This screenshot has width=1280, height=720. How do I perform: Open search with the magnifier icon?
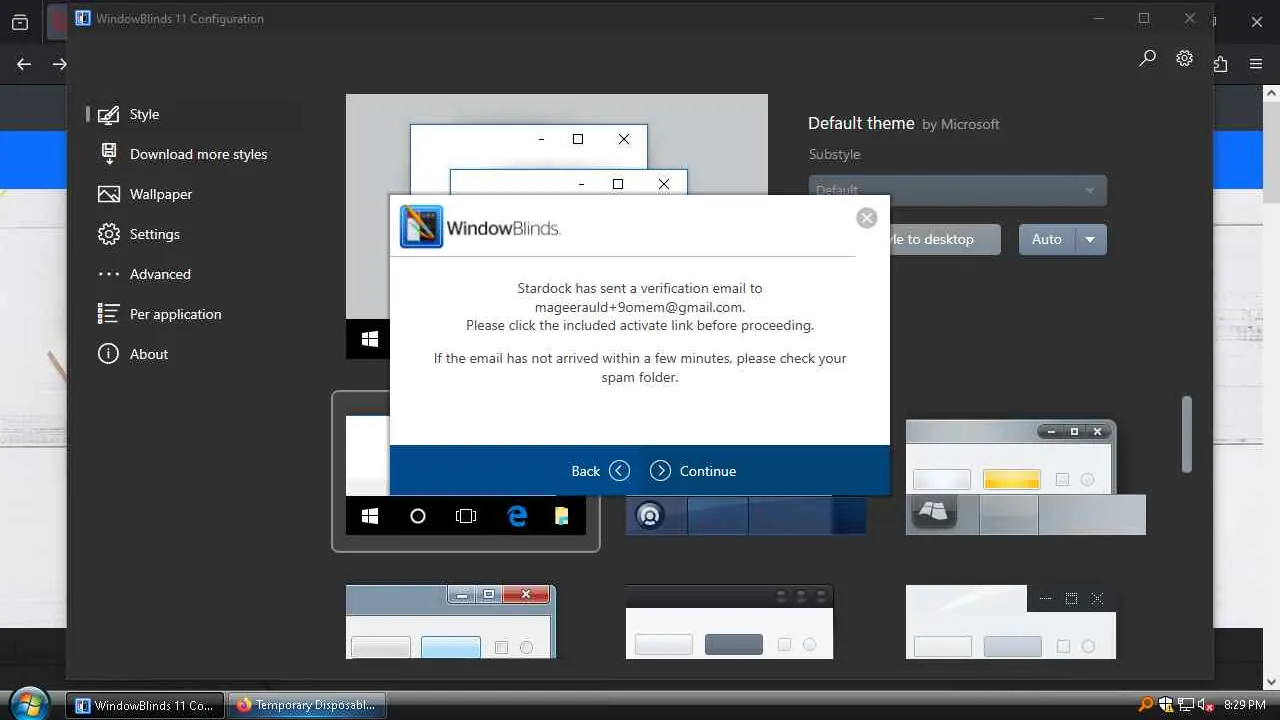coord(1148,59)
